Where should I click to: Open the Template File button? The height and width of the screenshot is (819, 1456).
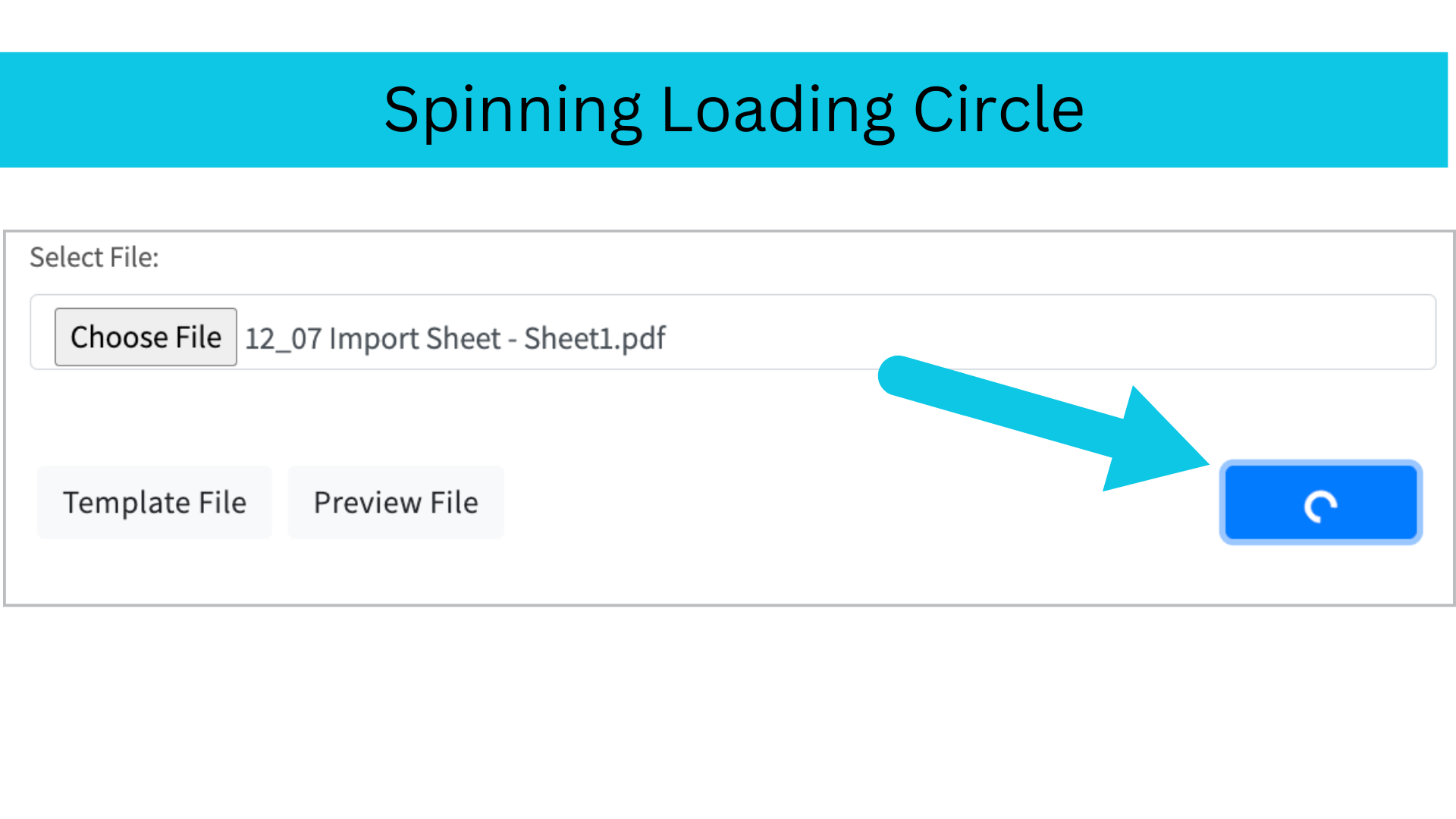point(155,503)
